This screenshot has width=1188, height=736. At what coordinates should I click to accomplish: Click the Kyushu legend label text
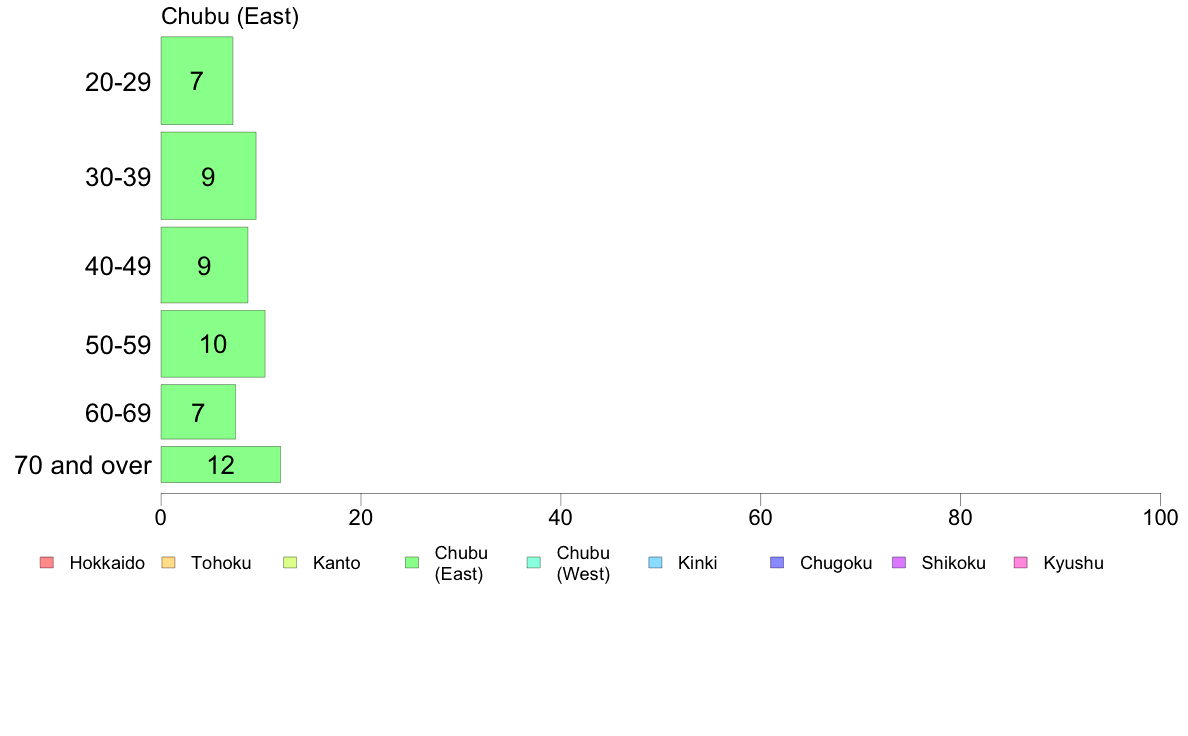click(1073, 563)
